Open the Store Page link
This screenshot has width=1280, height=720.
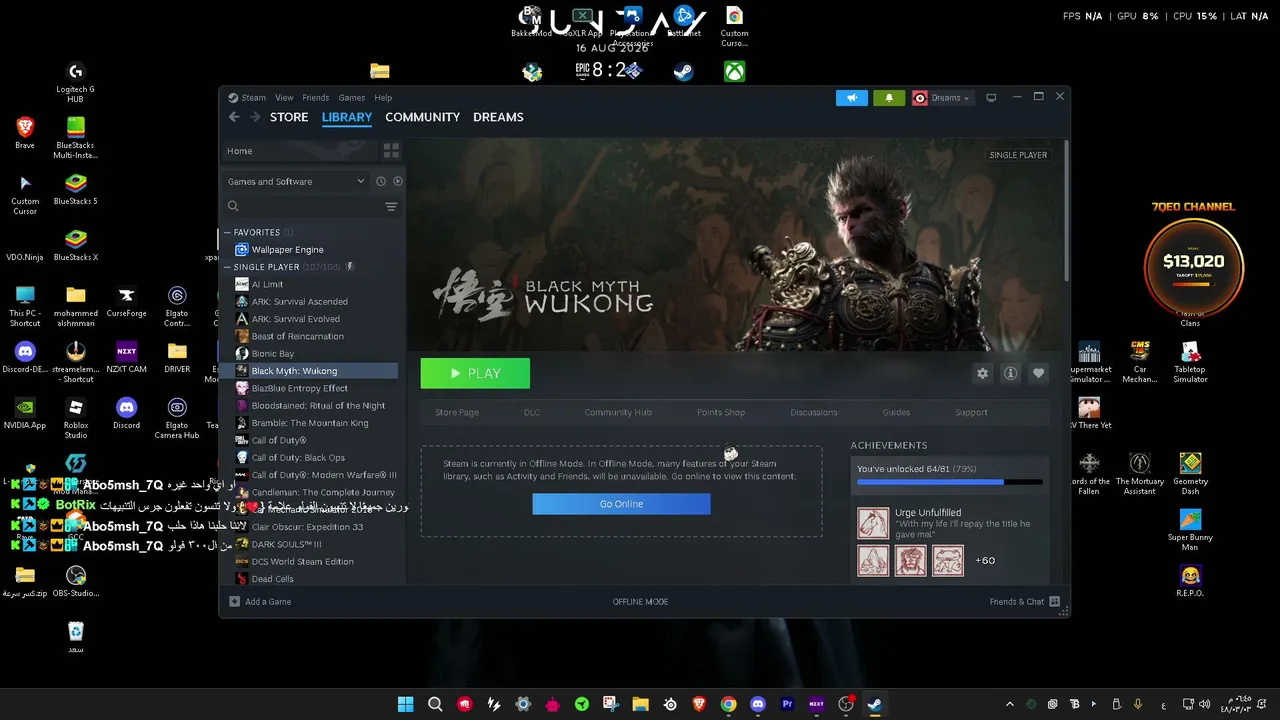[x=457, y=412]
